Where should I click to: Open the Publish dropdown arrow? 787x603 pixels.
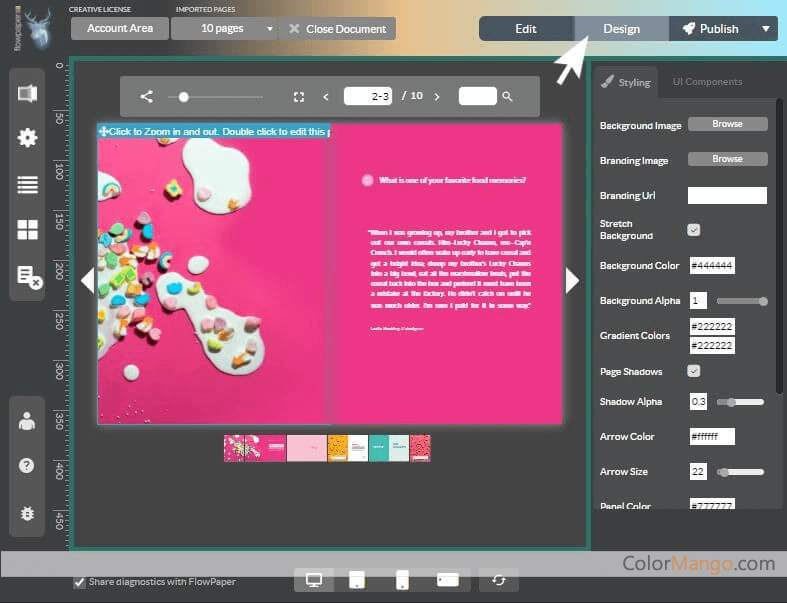(x=765, y=29)
